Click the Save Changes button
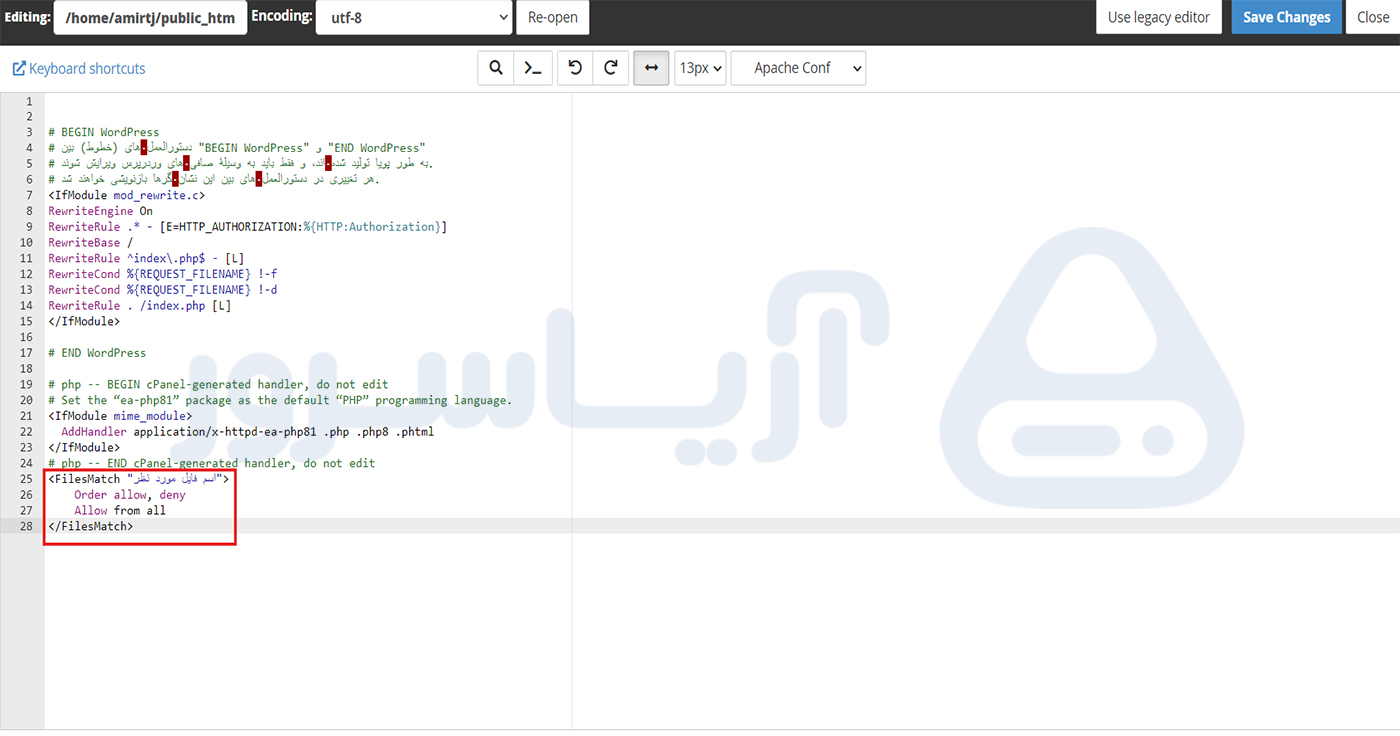This screenshot has width=1400, height=736. click(1287, 17)
